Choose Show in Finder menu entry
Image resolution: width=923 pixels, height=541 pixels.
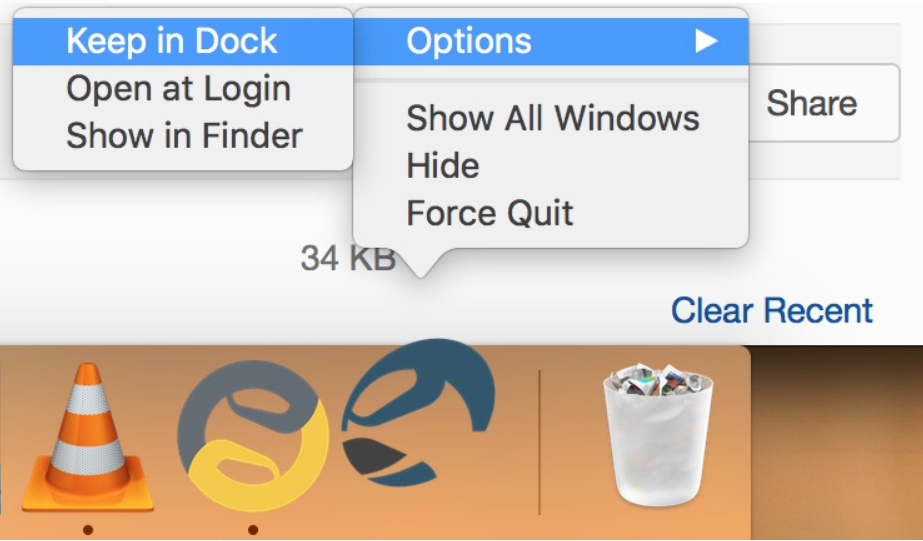[x=183, y=136]
